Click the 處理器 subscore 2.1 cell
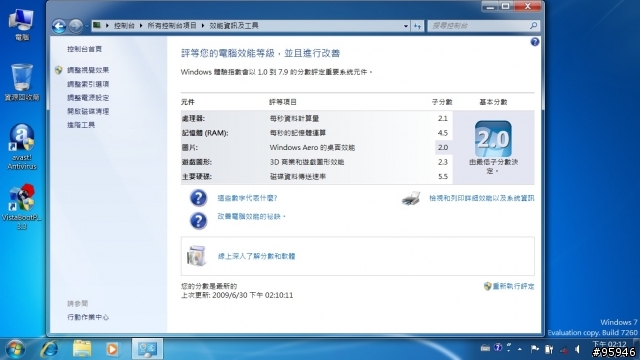Screen dimensions: 640x360 click(443, 118)
